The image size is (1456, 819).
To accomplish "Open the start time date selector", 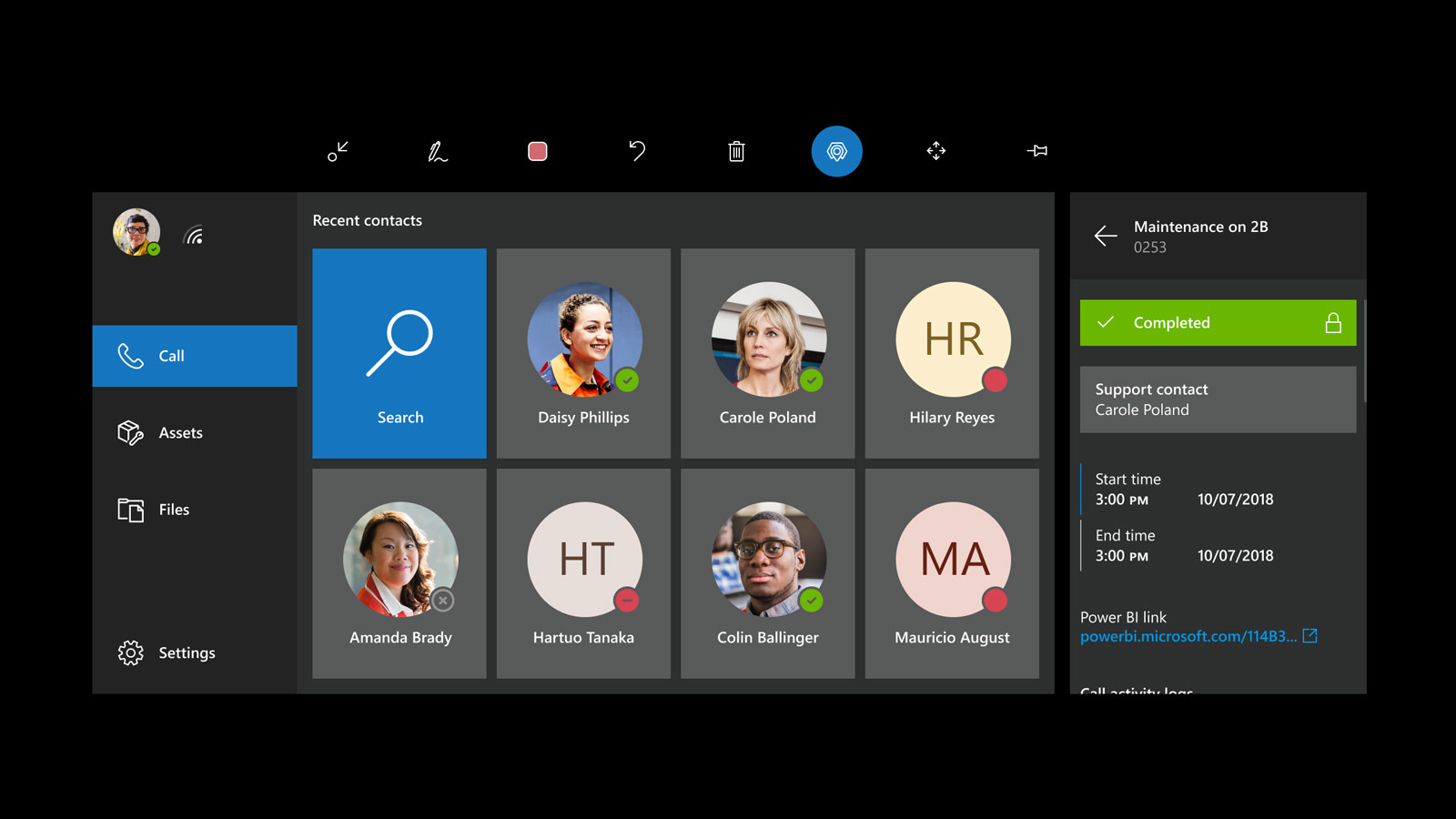I will click(x=1235, y=499).
